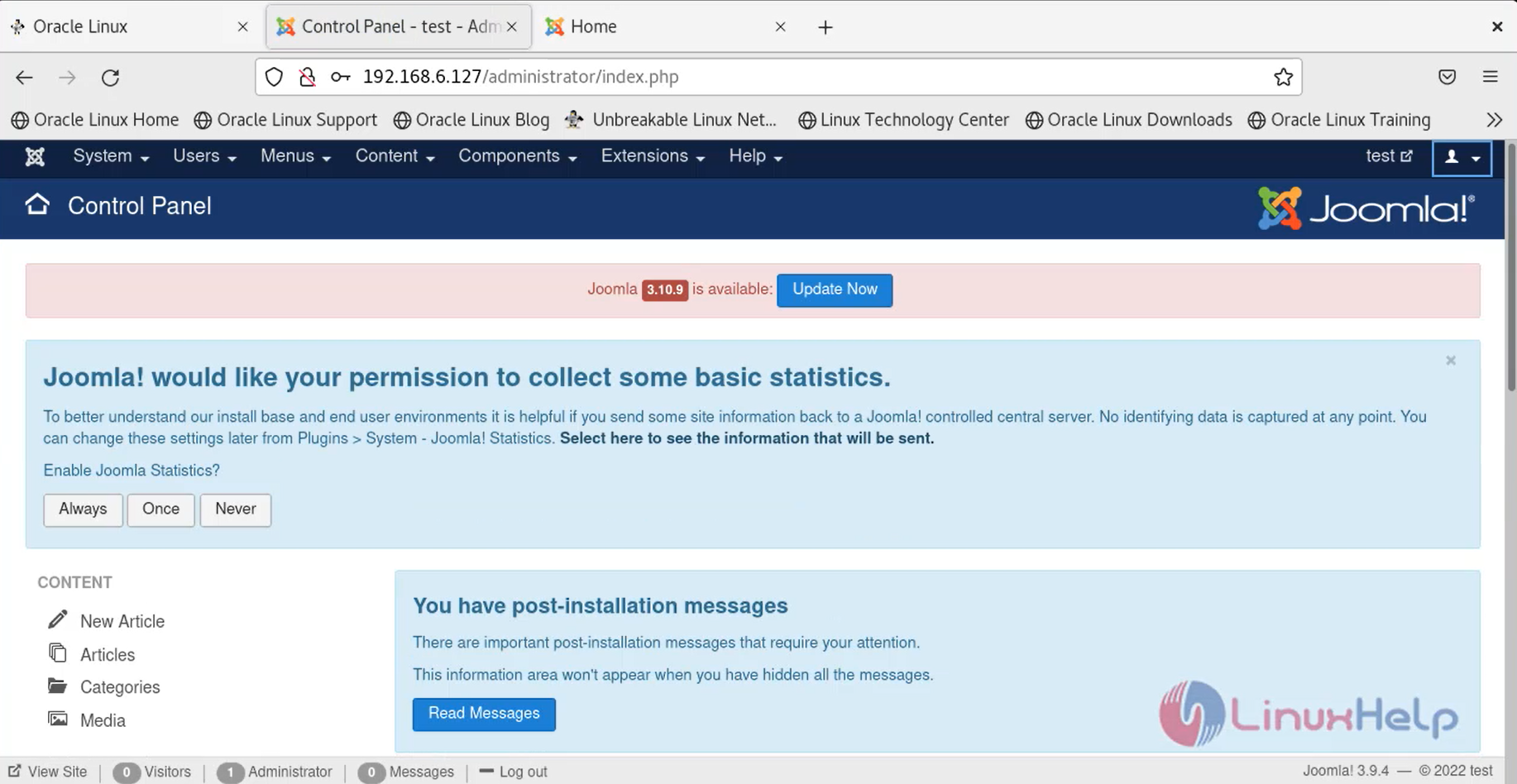Viewport: 1517px width, 784px height.
Task: Open Oracle Linux Blog bookmark
Action: point(471,120)
